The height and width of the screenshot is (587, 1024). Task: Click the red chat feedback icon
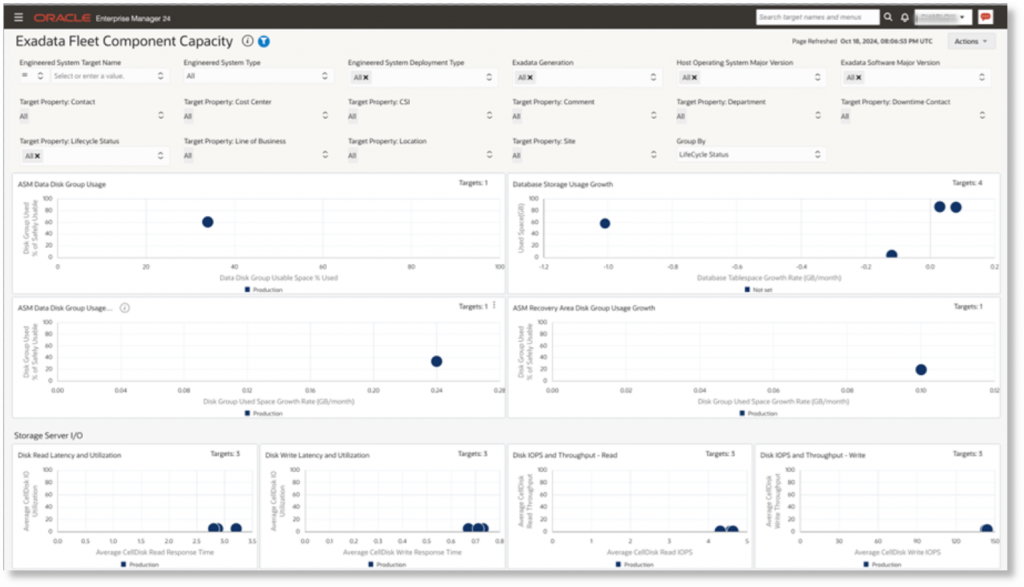(x=985, y=17)
